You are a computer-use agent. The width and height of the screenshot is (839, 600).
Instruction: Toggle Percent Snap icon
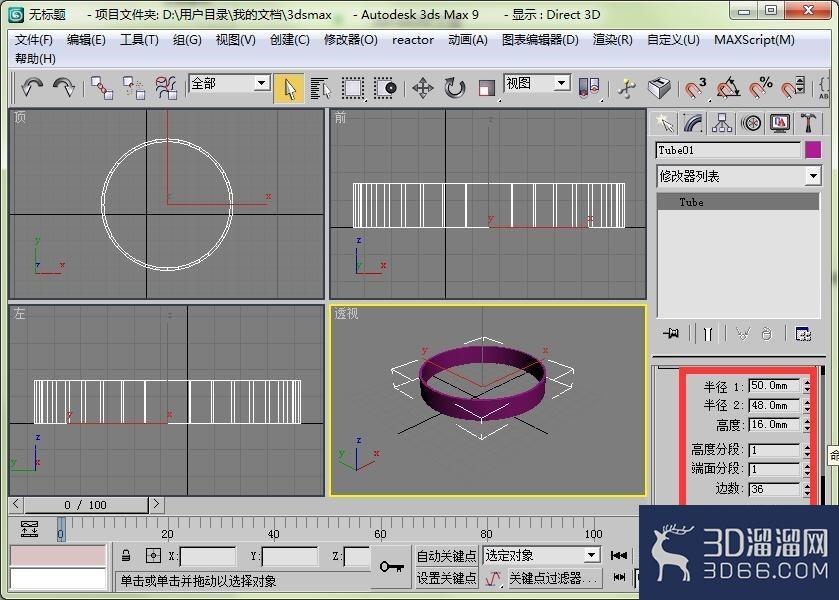(x=760, y=87)
